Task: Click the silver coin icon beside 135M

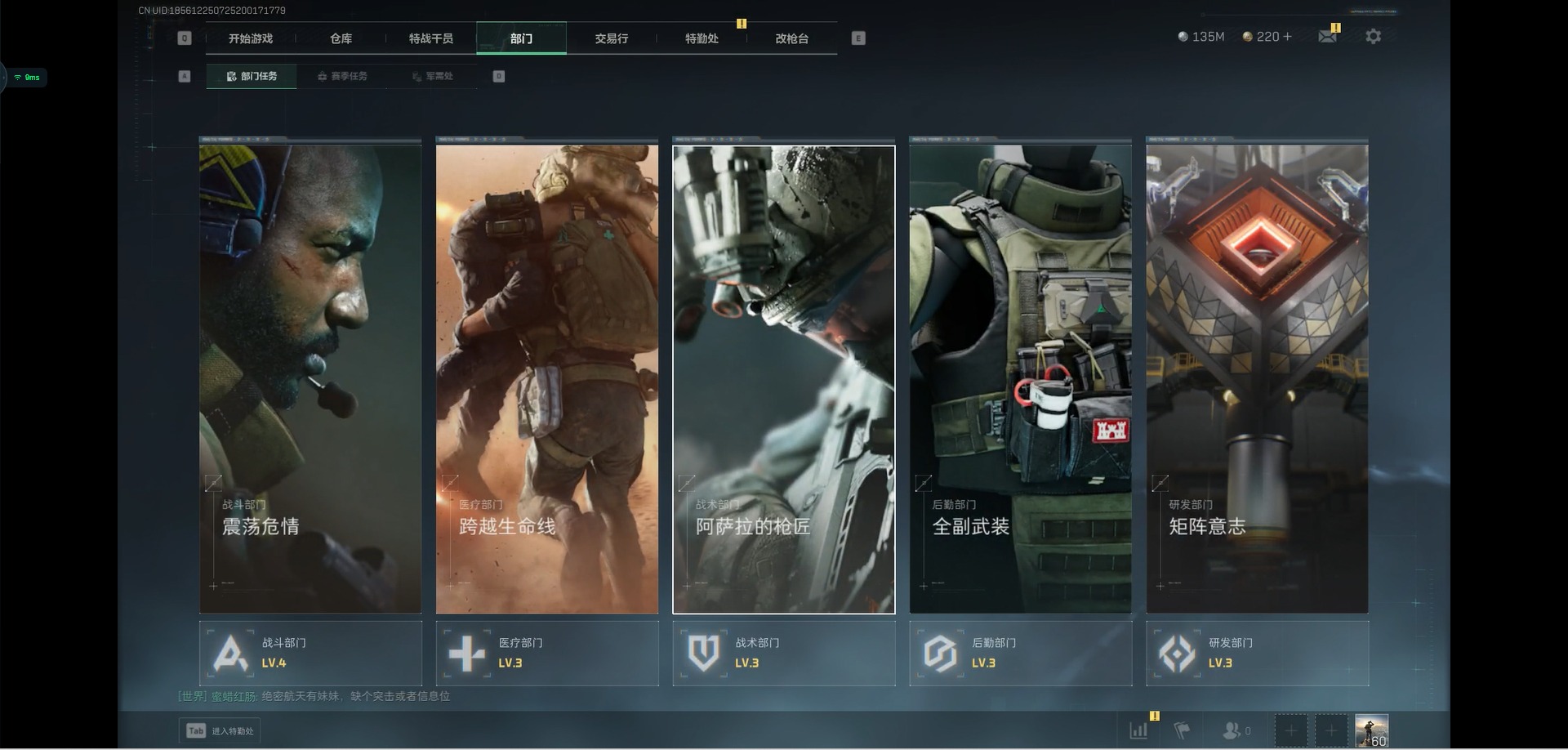Action: [1183, 37]
